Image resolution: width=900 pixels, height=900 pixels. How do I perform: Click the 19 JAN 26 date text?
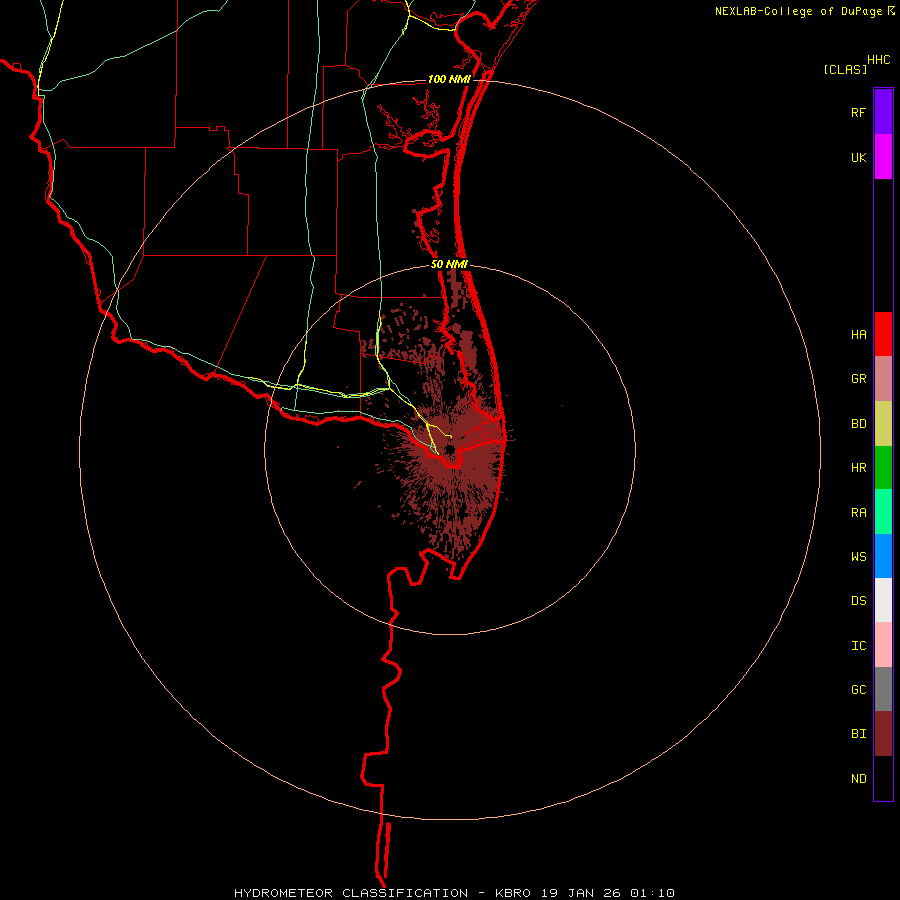tap(581, 893)
